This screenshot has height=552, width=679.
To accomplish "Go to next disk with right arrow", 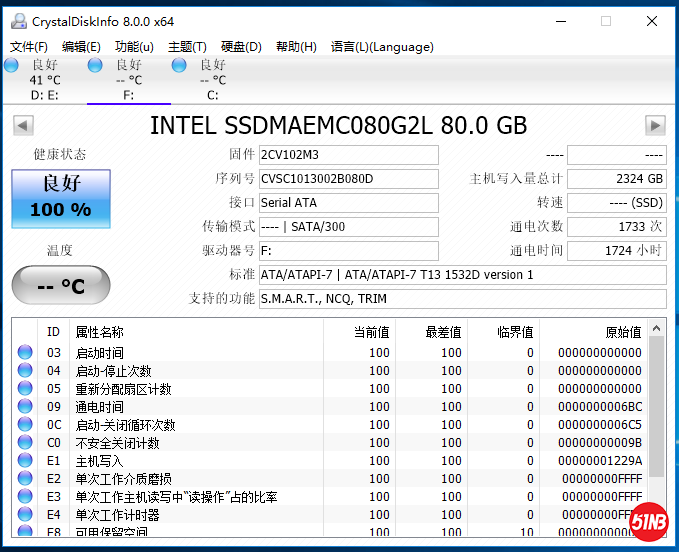I will [655, 125].
